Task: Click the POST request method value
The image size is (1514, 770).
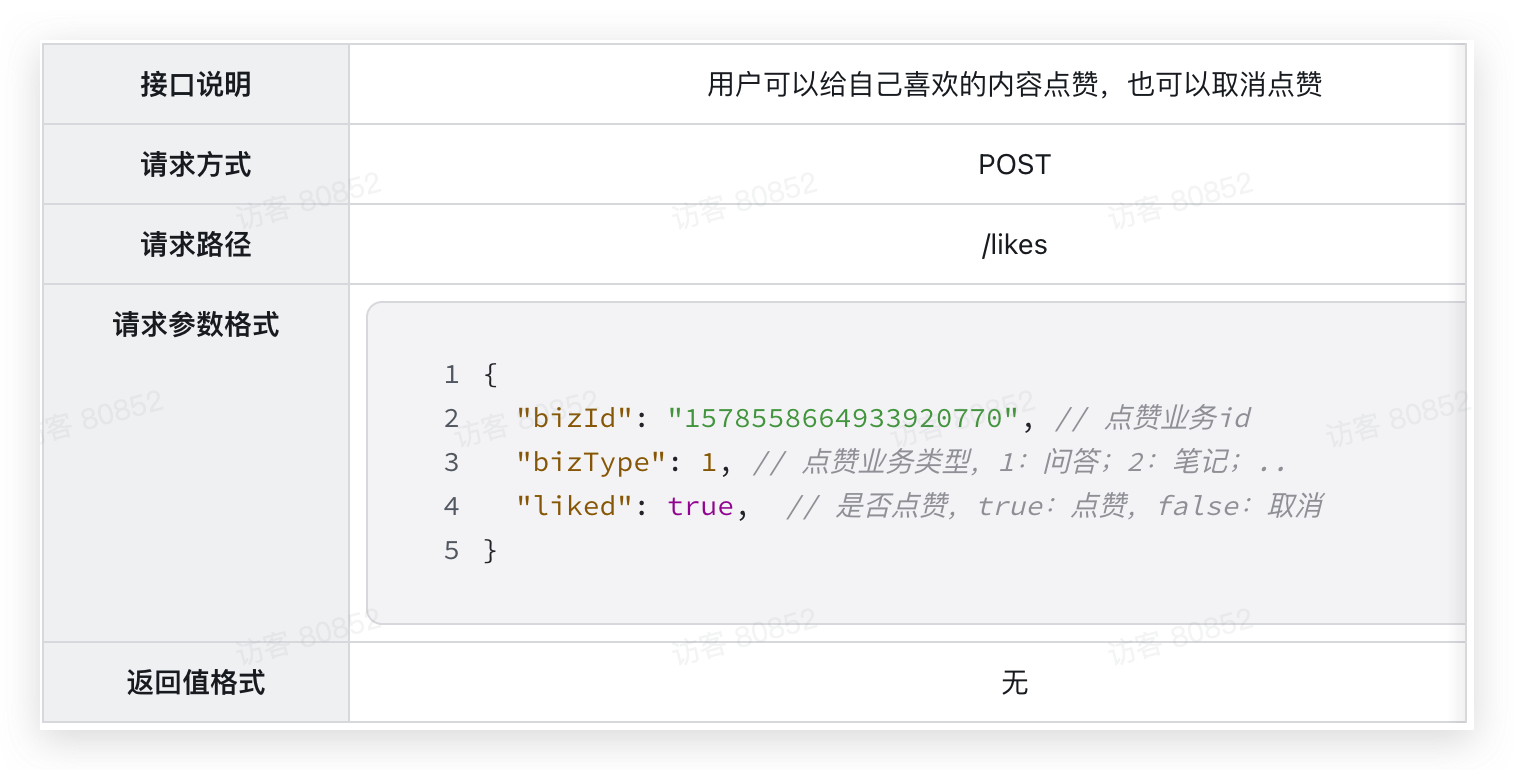Action: (x=1014, y=165)
